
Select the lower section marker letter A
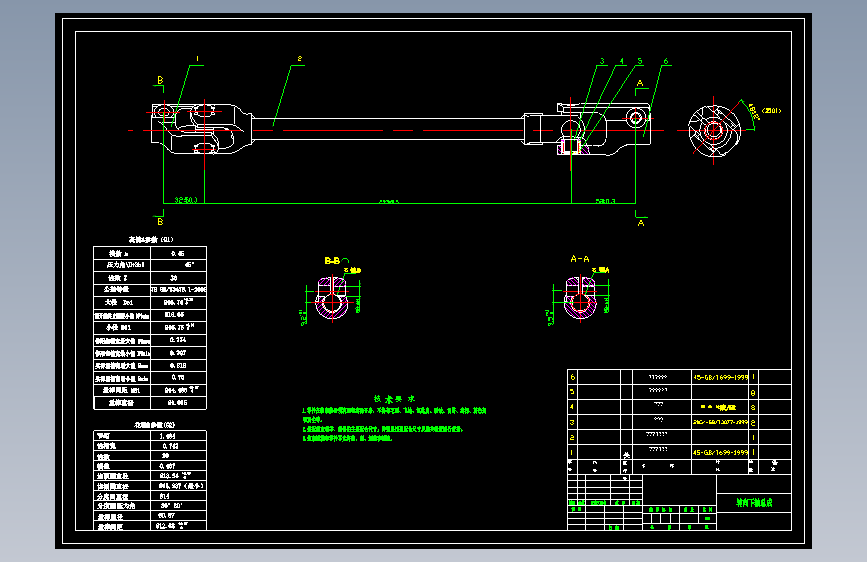tap(641, 223)
